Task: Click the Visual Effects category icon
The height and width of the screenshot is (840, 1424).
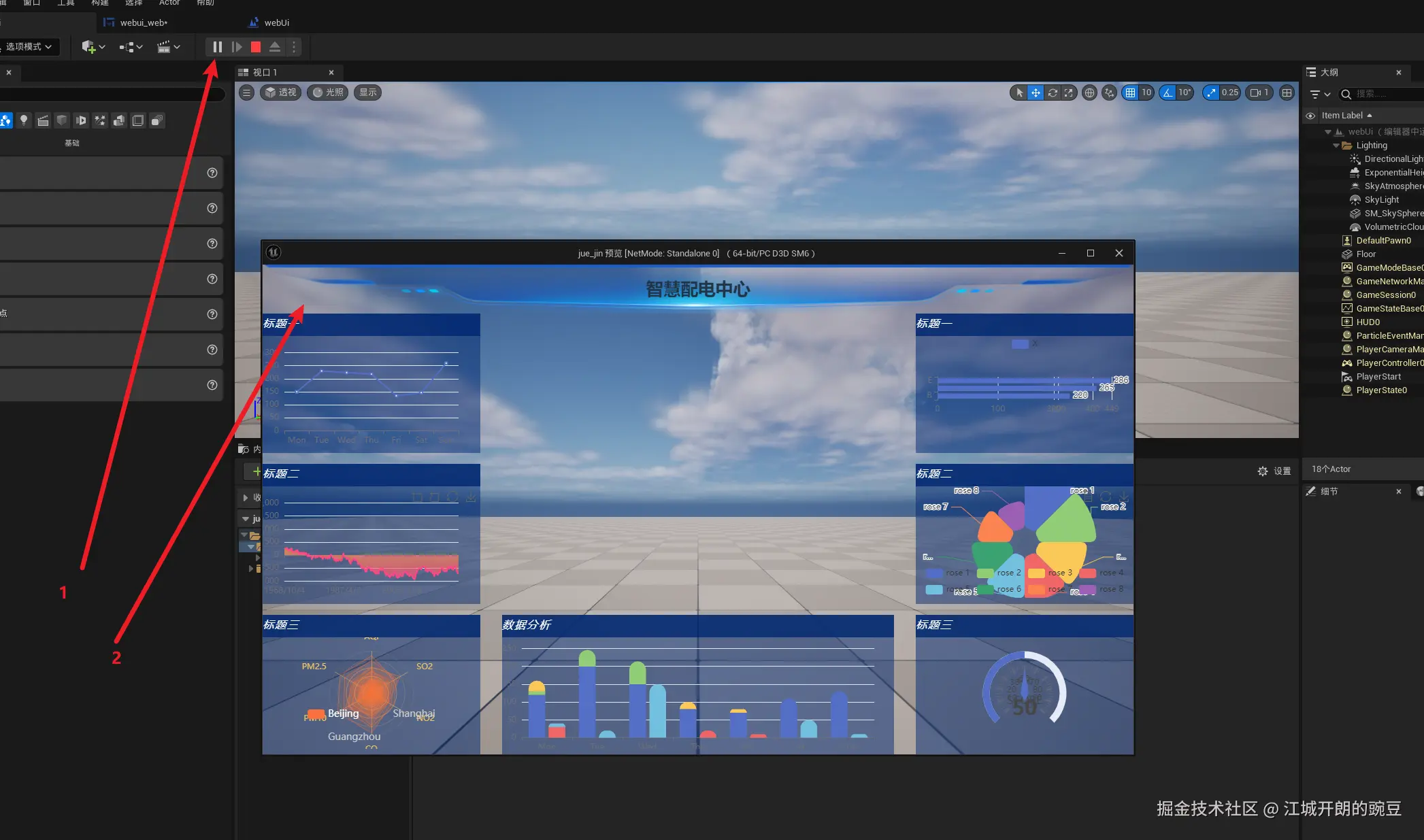Action: pyautogui.click(x=100, y=120)
